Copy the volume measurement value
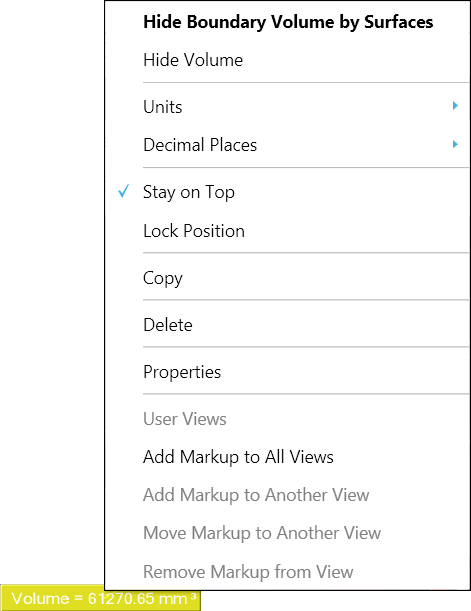The width and height of the screenshot is (471, 611). click(x=287, y=278)
